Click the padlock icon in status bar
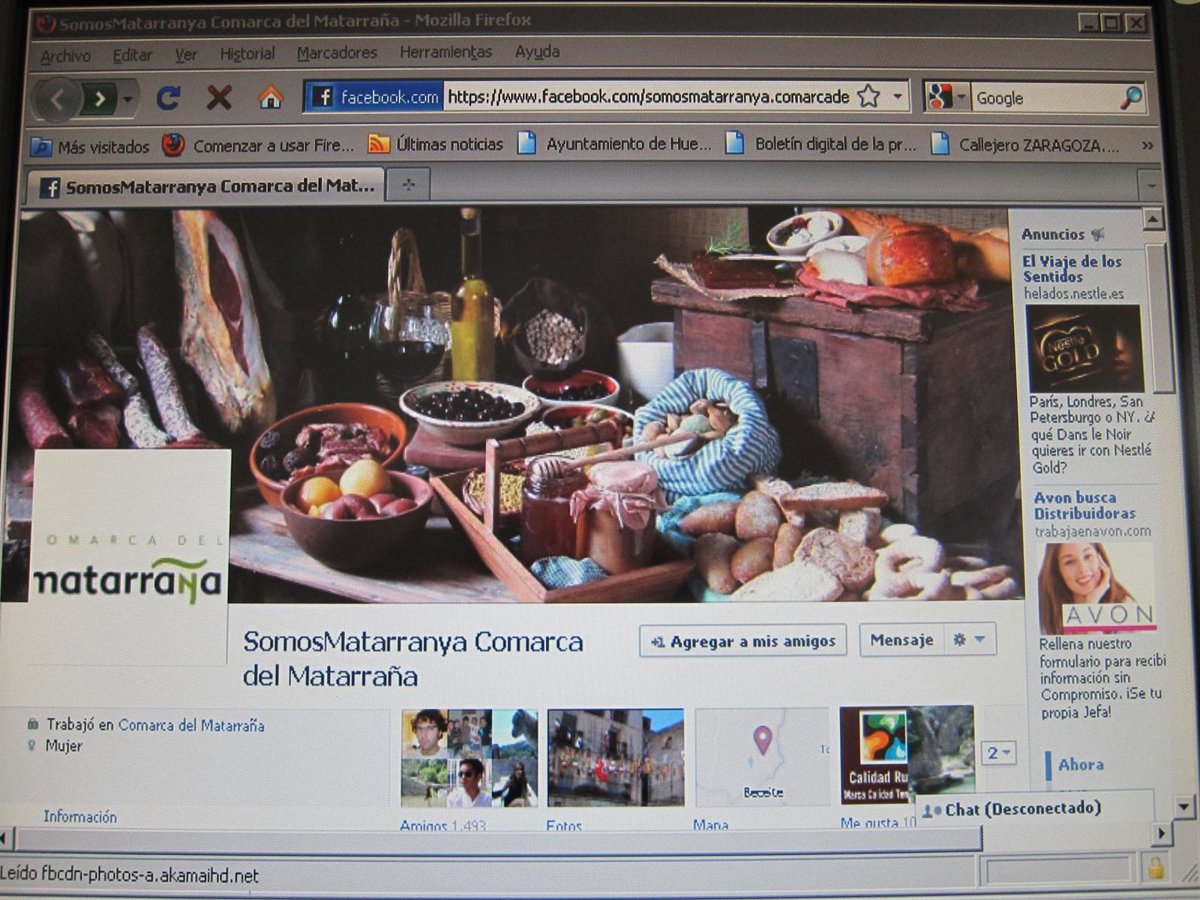 1156,868
